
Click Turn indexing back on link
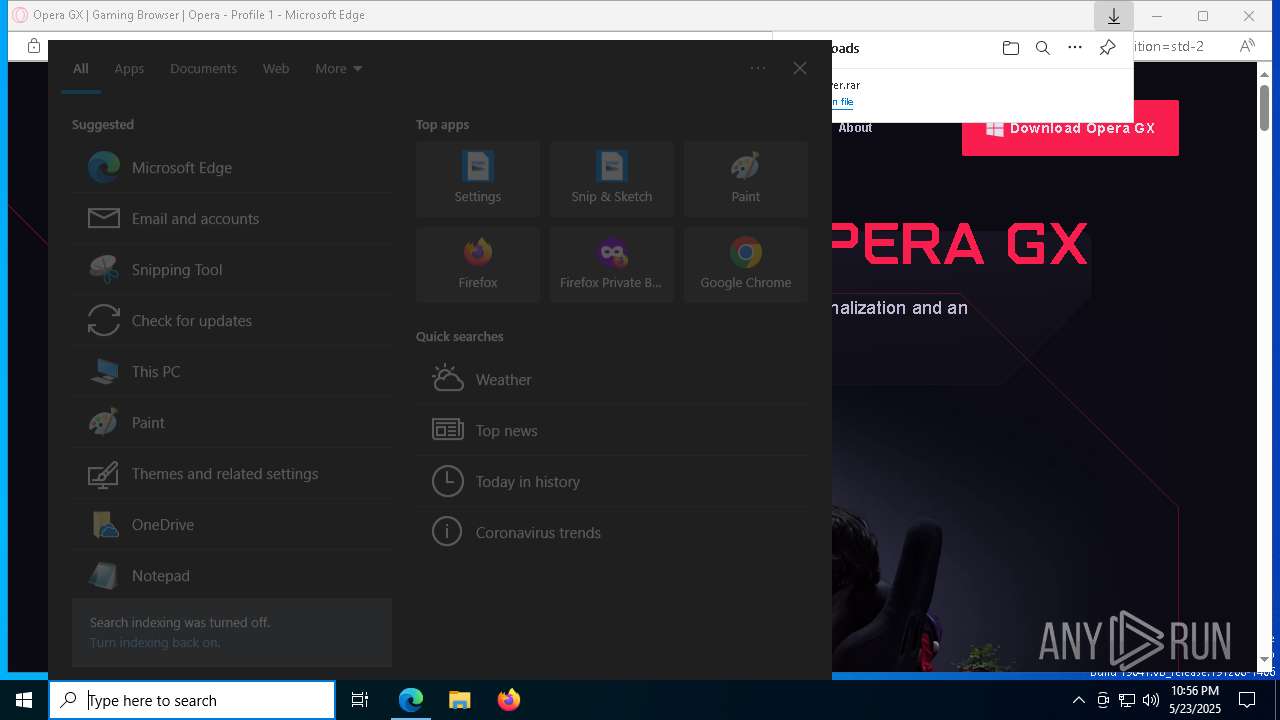[x=155, y=643]
